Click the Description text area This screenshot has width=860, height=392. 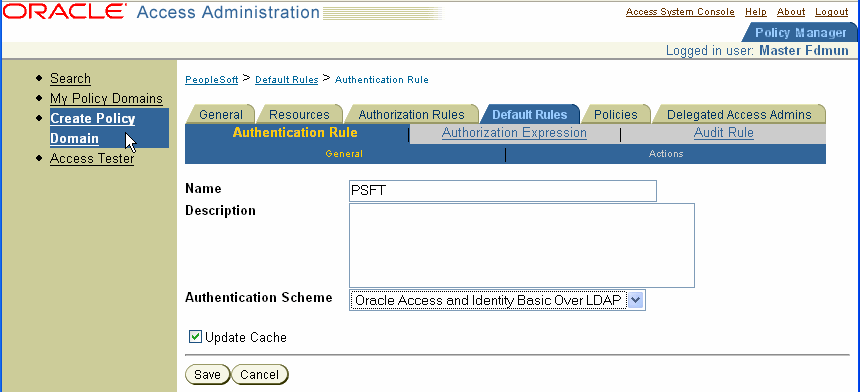click(522, 246)
